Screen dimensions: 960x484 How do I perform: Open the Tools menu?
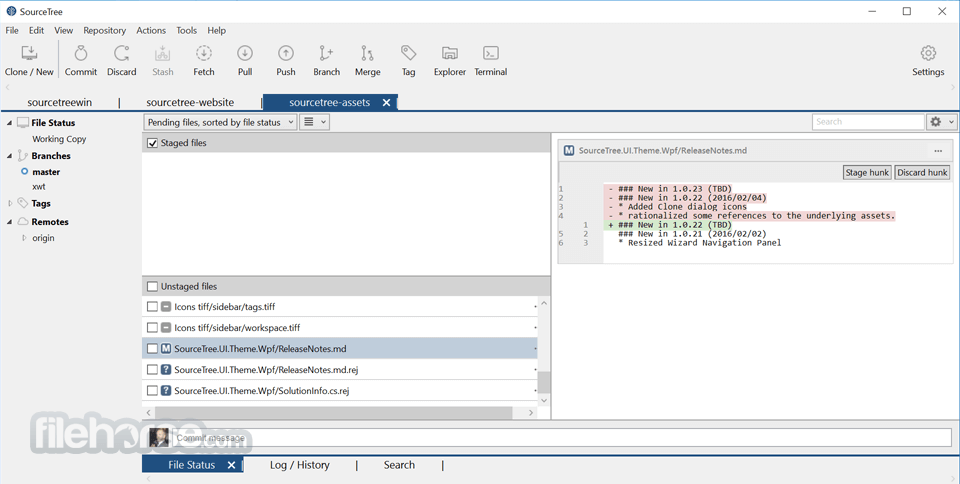tap(186, 30)
